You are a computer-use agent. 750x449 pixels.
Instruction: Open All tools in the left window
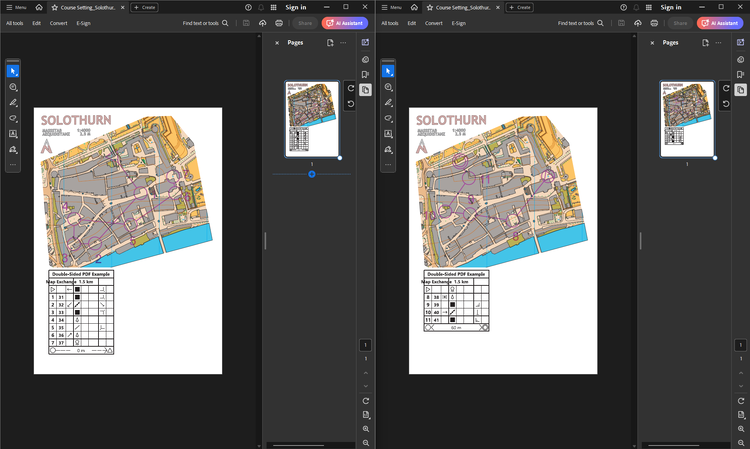[14, 23]
